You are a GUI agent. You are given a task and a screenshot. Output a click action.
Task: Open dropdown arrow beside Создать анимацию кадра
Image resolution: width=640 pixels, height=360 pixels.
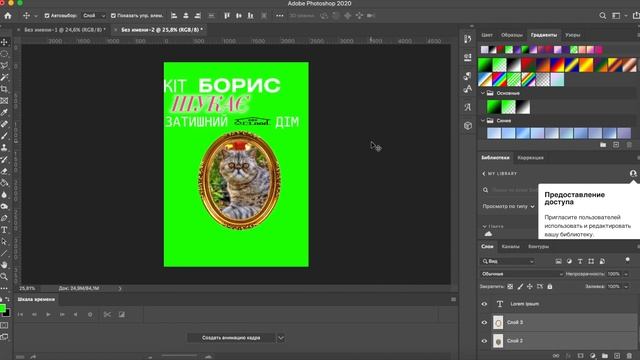click(x=281, y=338)
